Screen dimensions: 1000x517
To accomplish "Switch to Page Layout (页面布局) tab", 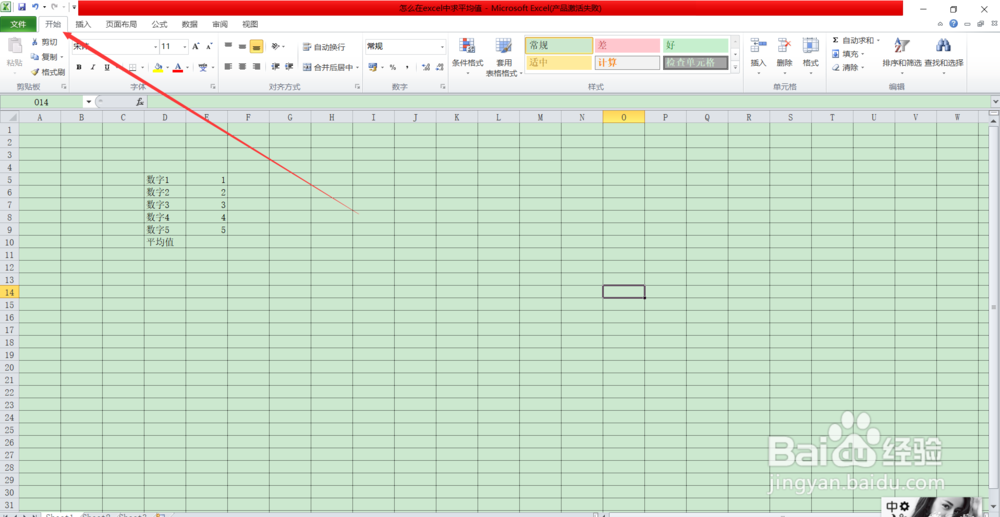I will tap(121, 24).
